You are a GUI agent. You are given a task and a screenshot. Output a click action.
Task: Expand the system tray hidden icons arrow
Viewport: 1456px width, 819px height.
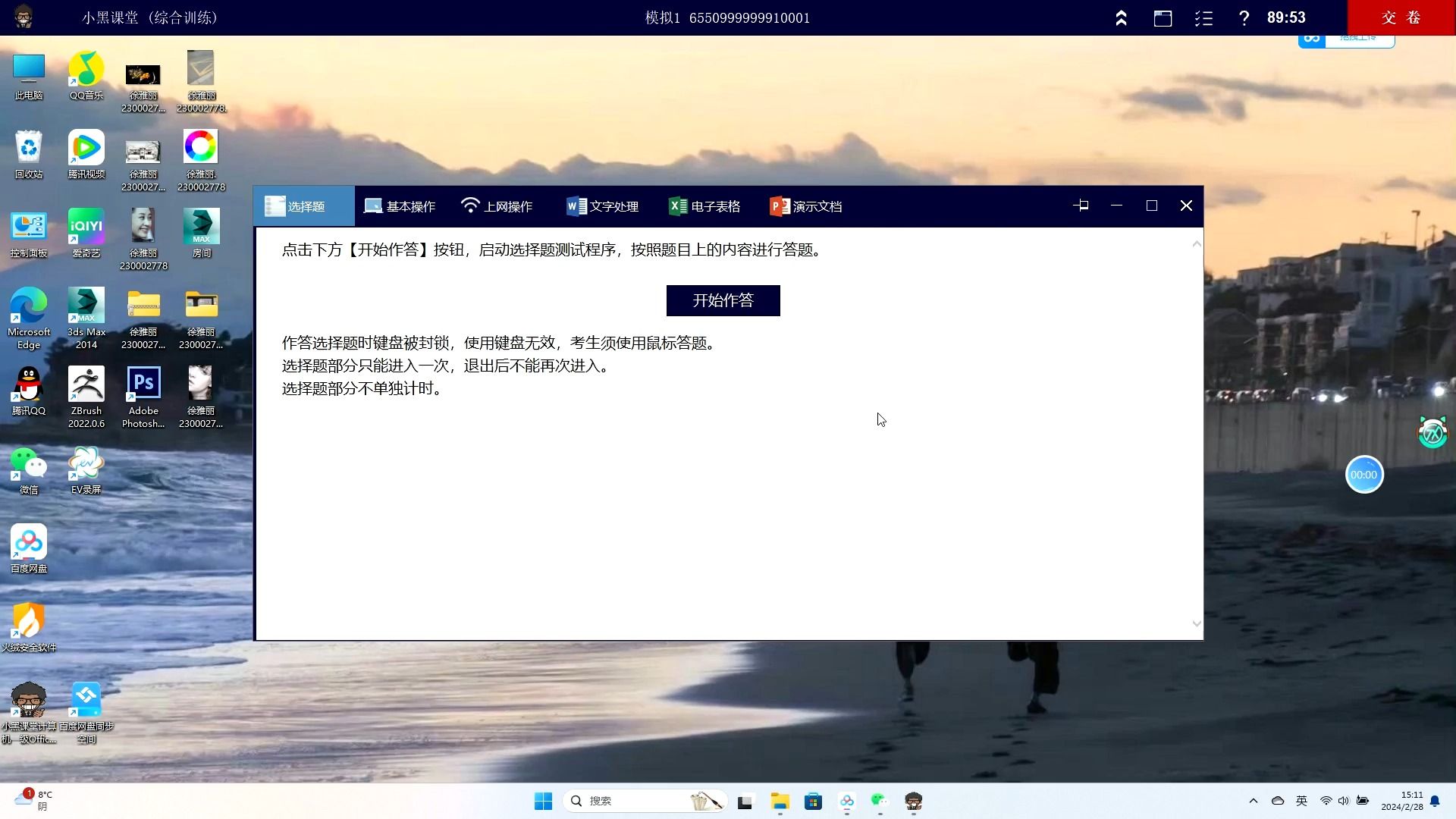pyautogui.click(x=1253, y=801)
